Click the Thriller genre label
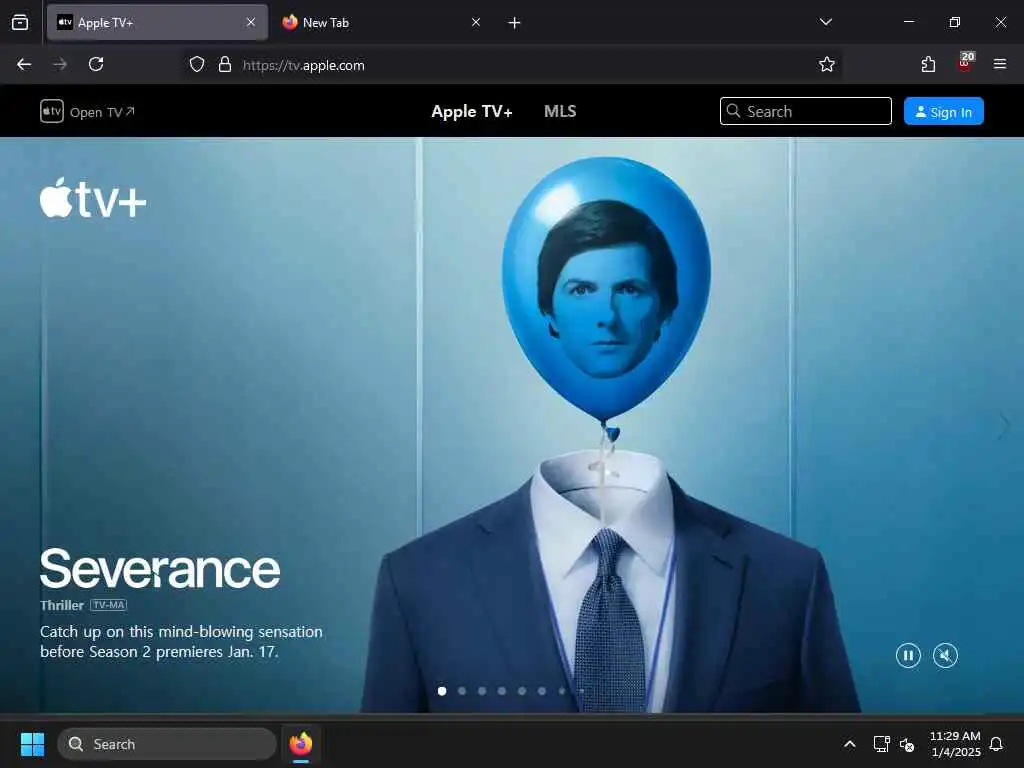 61,605
